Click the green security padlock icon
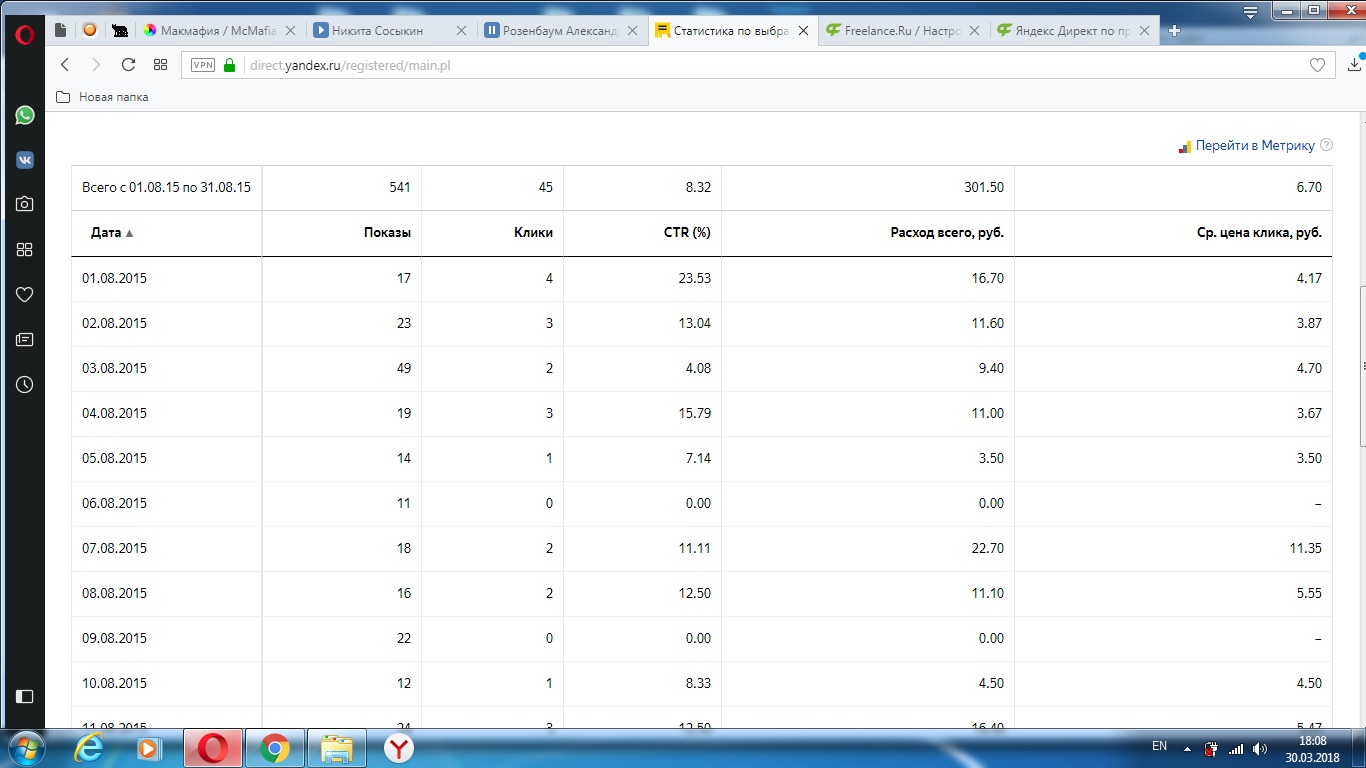Screen dimensions: 1366x768 click(230, 65)
